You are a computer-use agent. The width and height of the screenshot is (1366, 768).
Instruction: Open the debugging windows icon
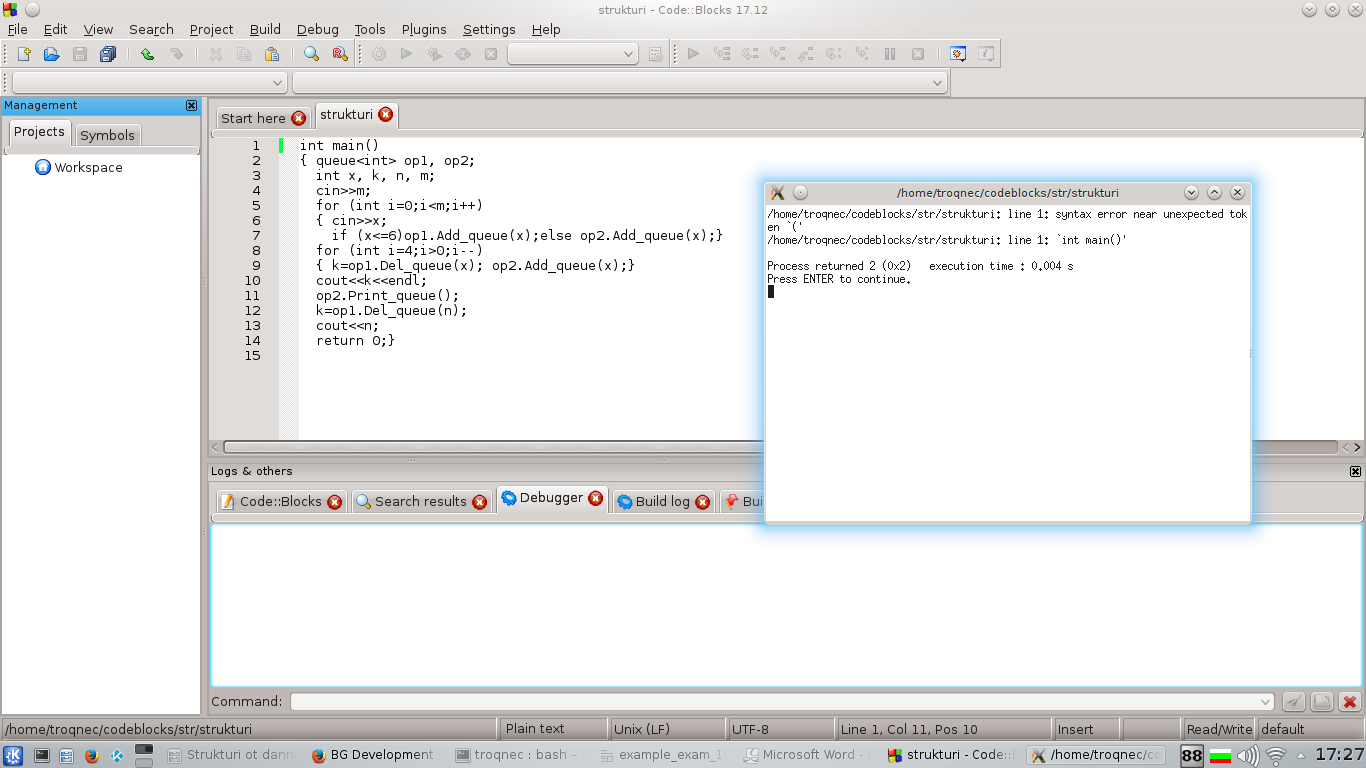958,54
